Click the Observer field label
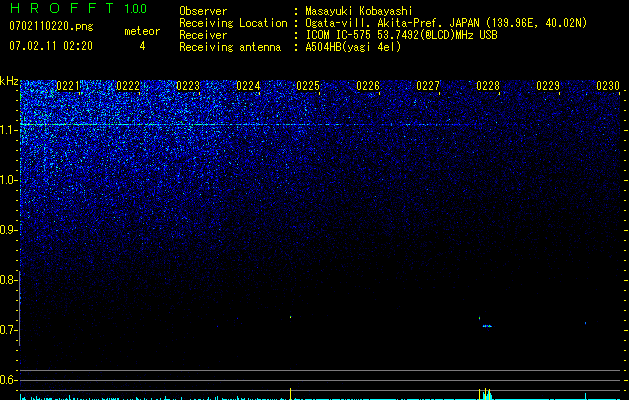Viewport: 629px width, 400px height. [x=203, y=11]
